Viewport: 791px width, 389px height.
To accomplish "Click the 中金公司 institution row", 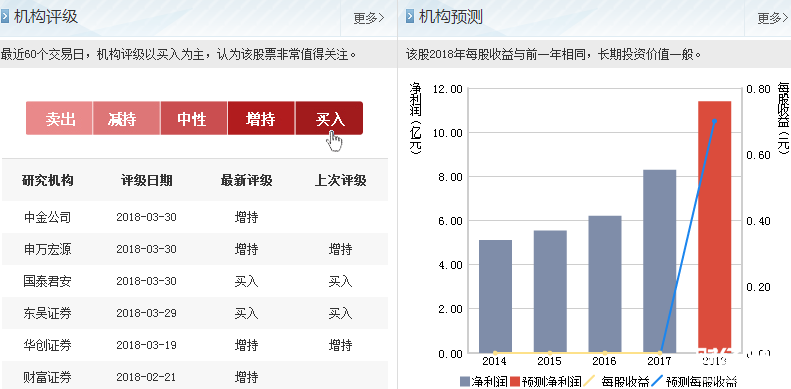I will coord(195,217).
